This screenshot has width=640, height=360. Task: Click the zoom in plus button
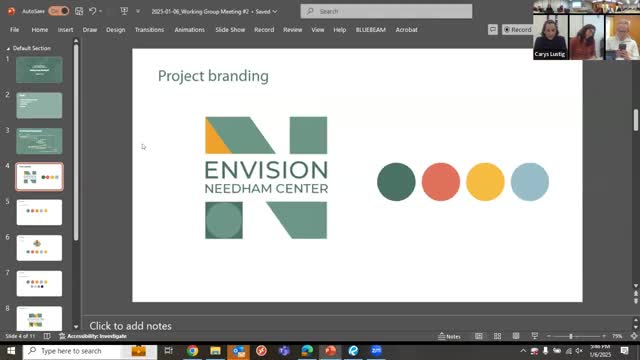pos(604,336)
